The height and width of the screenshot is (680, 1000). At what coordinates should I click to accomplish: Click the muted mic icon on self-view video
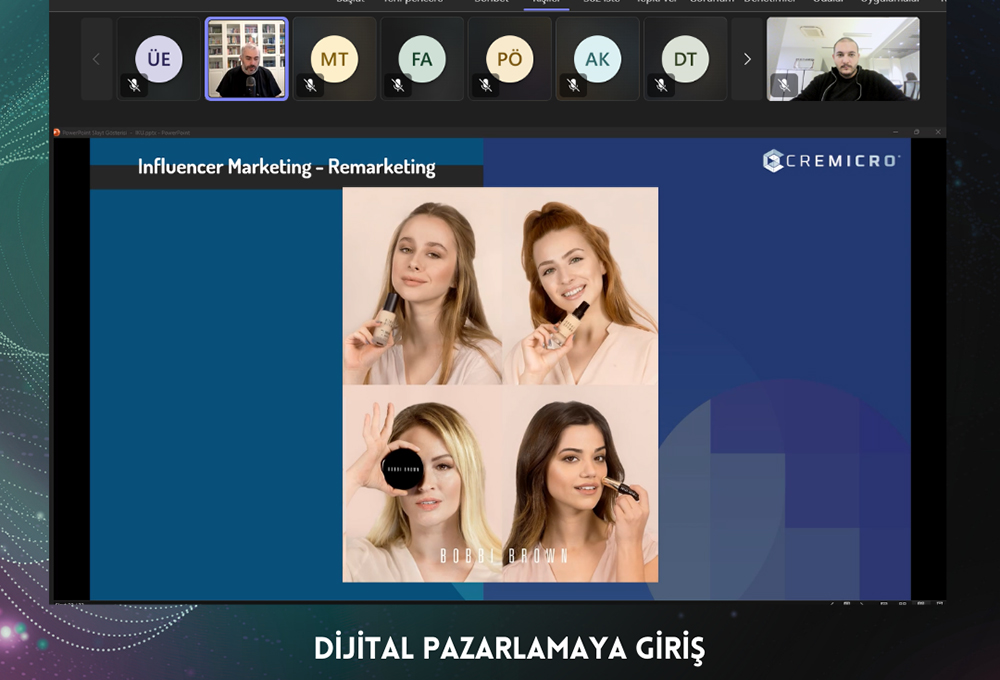[x=785, y=85]
